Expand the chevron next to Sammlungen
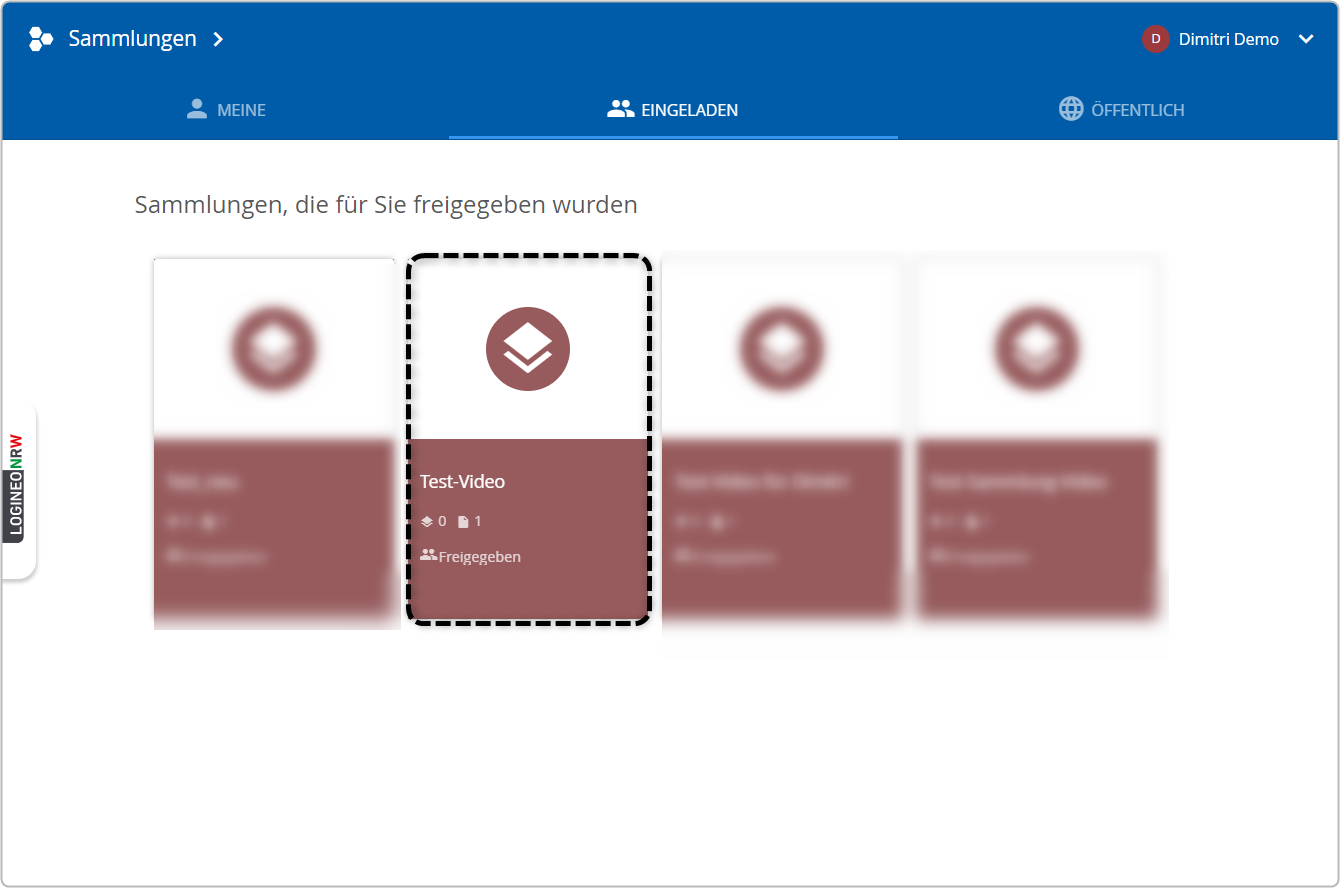This screenshot has height=888, width=1340. [x=218, y=39]
